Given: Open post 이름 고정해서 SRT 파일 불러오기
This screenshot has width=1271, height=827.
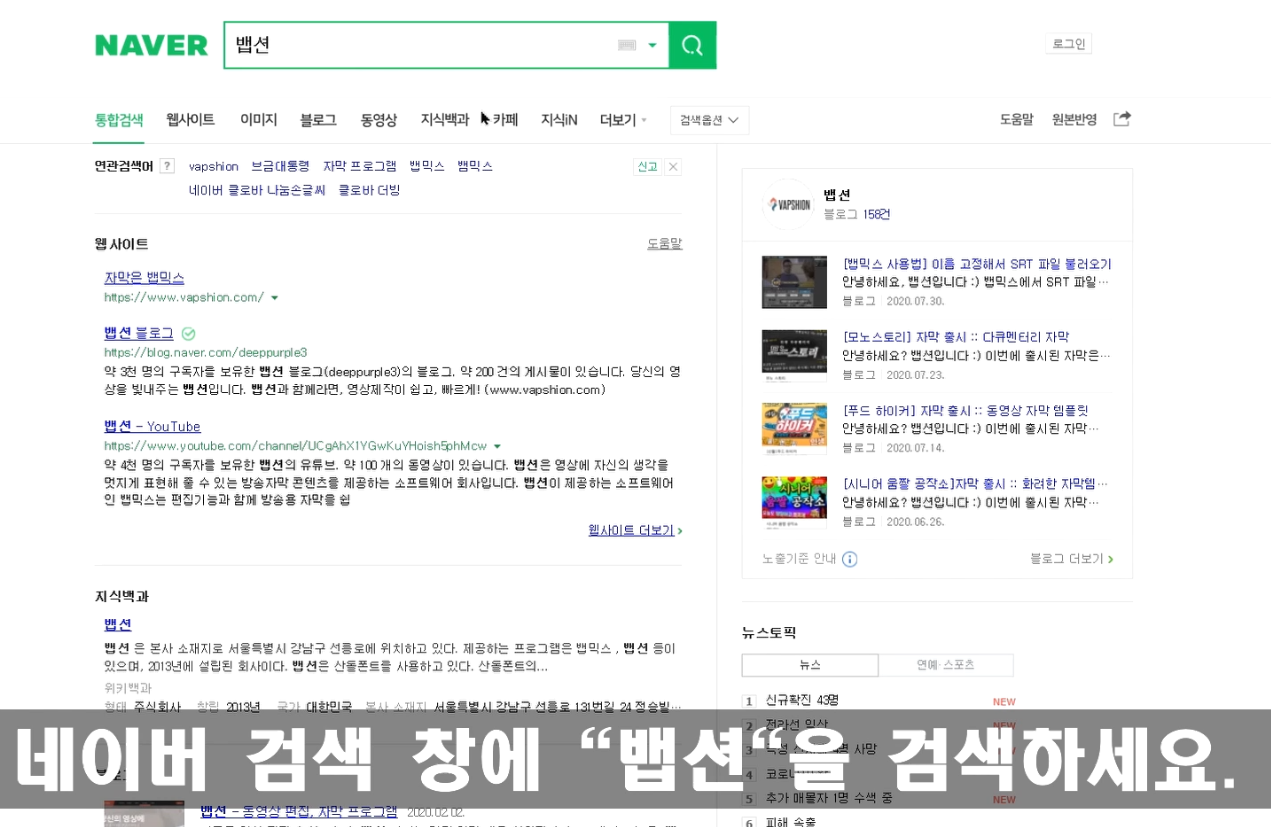Looking at the screenshot, I should (977, 264).
